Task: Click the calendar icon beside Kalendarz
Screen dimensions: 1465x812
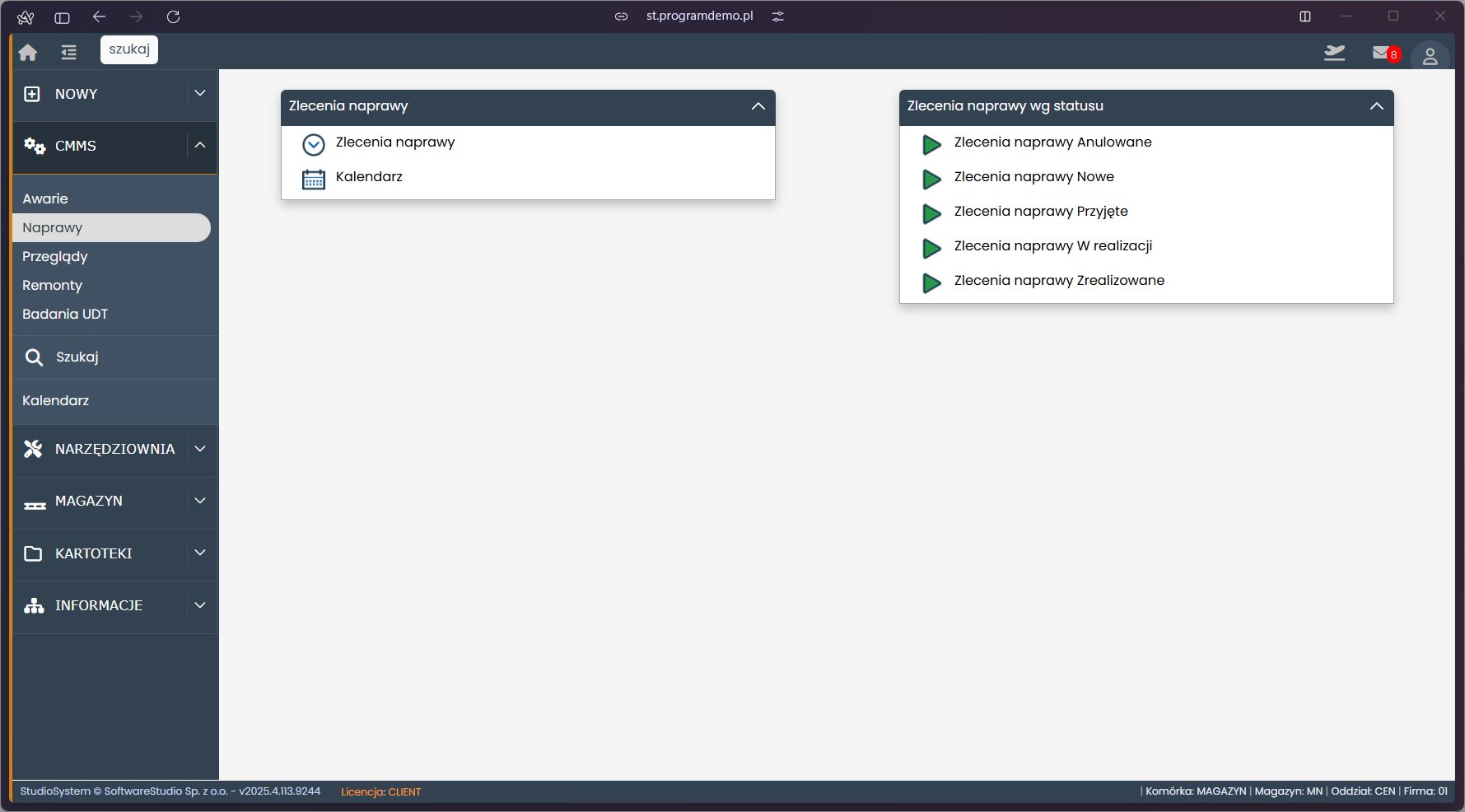Action: coord(314,179)
